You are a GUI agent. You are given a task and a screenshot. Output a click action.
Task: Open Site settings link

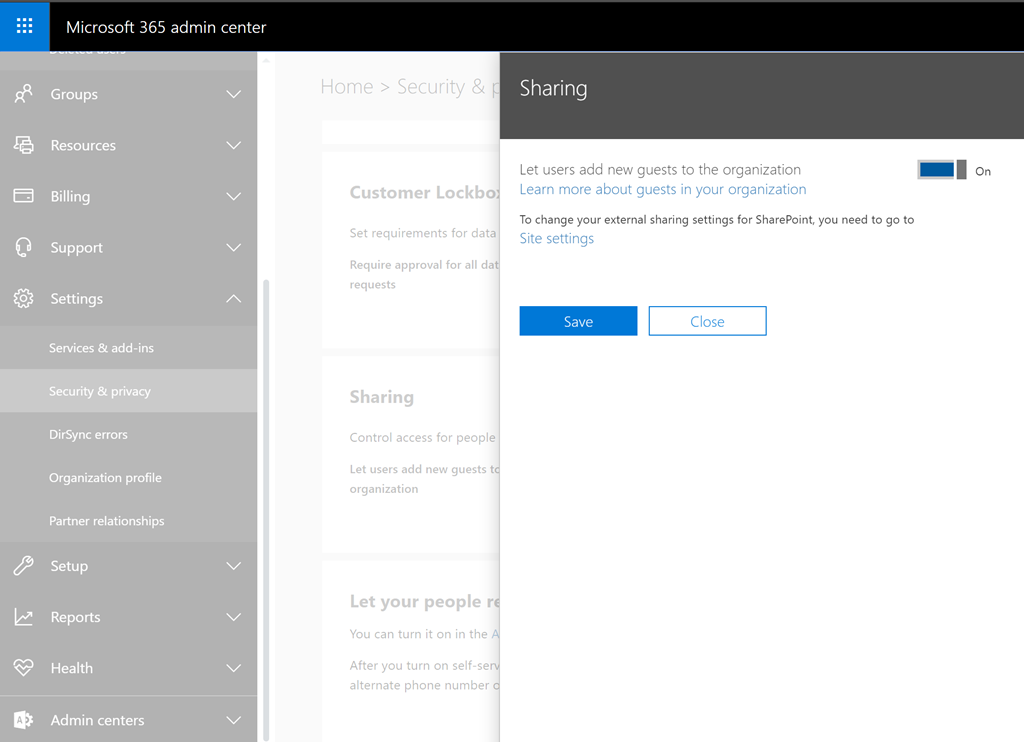coord(556,238)
